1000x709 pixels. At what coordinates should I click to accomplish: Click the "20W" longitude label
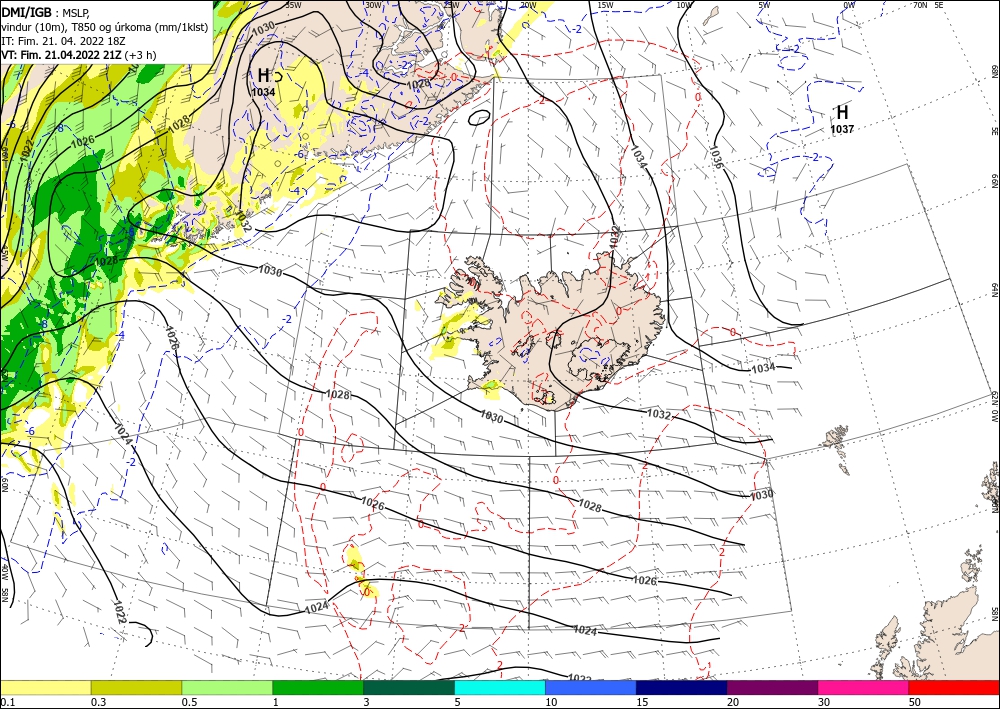click(527, 4)
